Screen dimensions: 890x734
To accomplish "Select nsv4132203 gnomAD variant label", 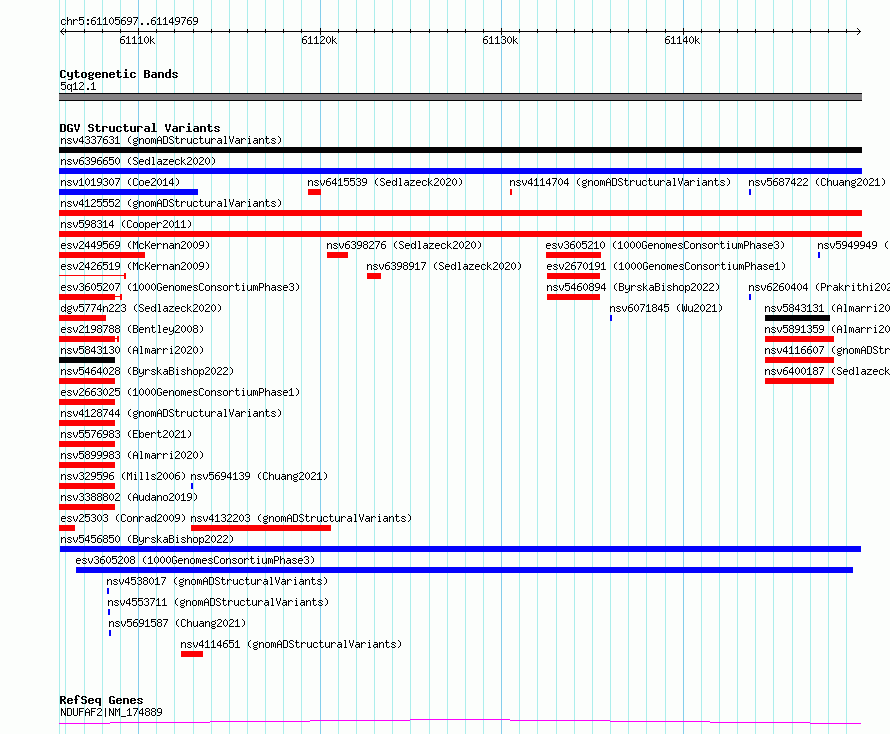I will [x=301, y=518].
